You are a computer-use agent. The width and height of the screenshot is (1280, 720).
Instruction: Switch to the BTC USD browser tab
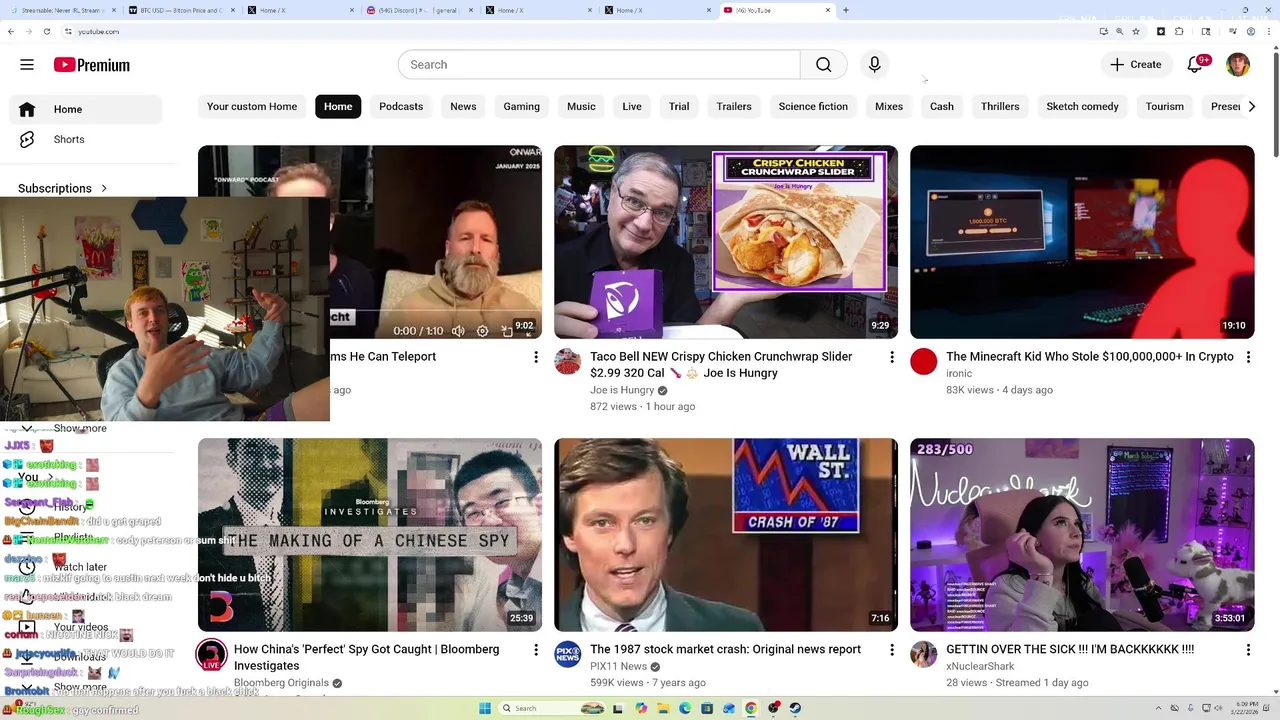[x=180, y=10]
